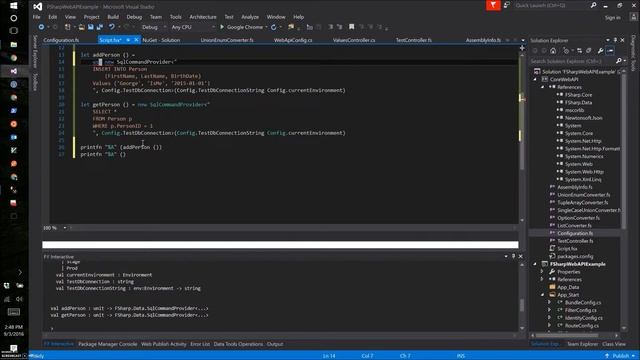Switch to the Class View tab
This screenshot has height=360, width=640.
tap(614, 344)
